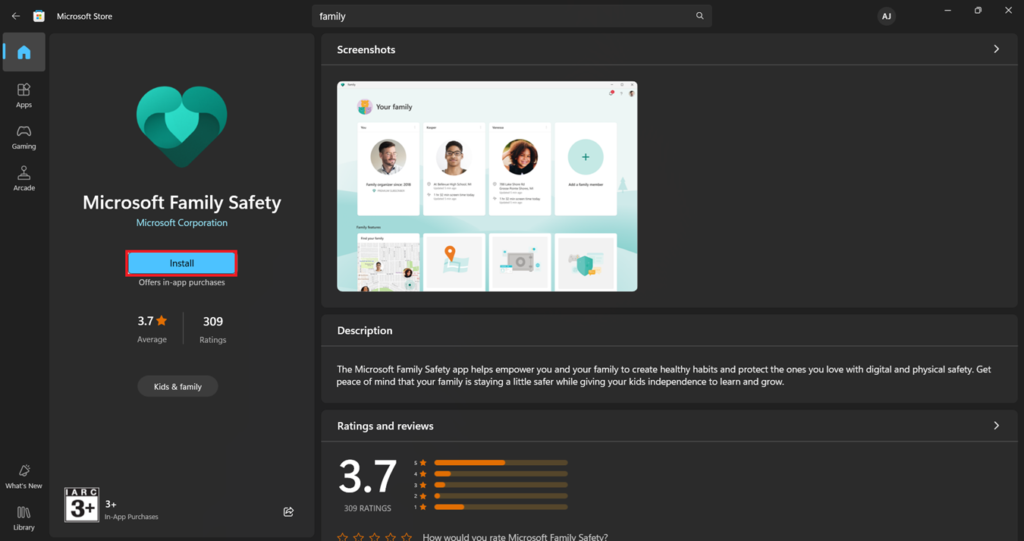
Task: Rate the app five stars
Action: click(406, 537)
